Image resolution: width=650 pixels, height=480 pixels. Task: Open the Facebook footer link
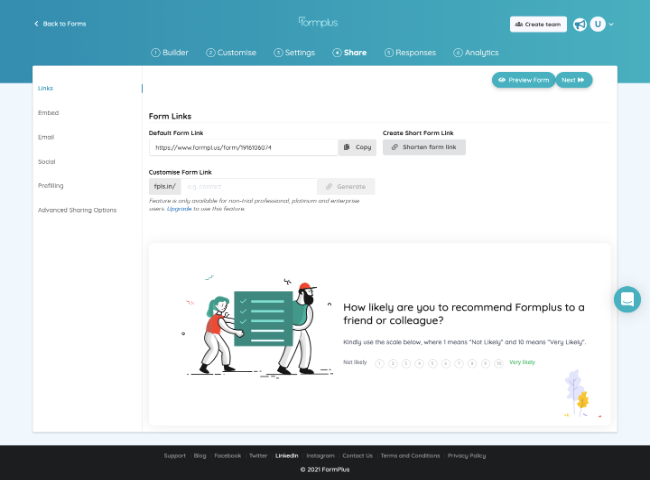pos(228,456)
